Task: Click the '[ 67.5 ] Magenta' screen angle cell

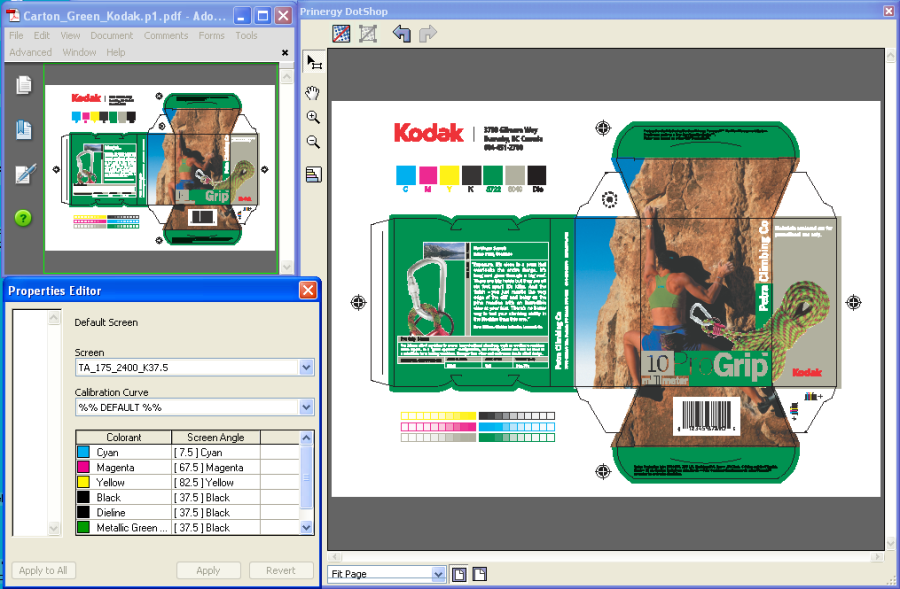Action: (216, 467)
